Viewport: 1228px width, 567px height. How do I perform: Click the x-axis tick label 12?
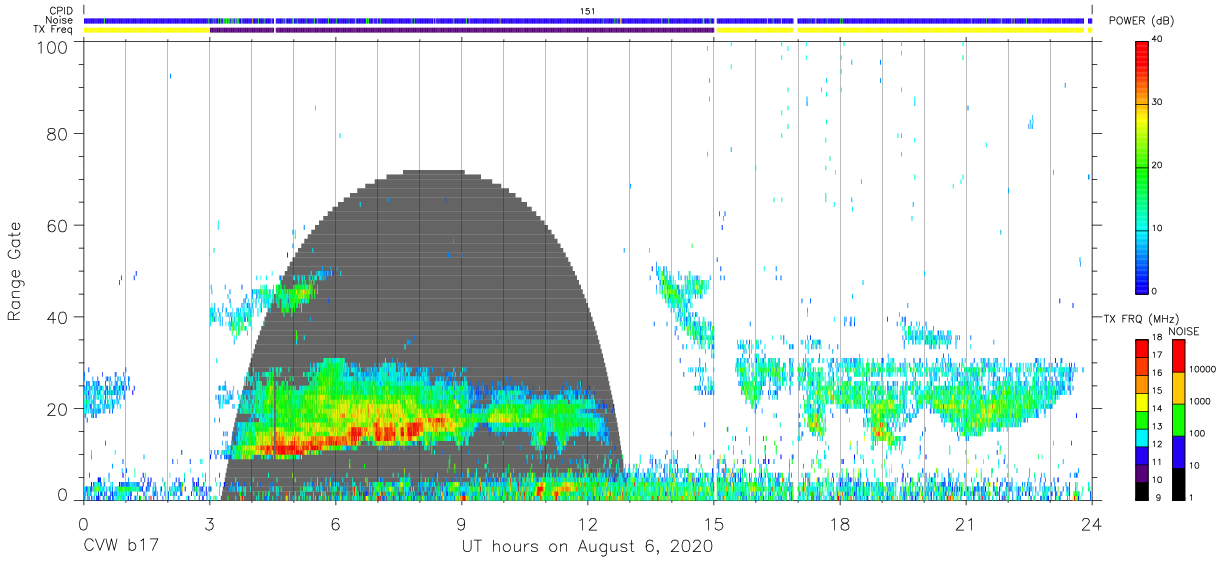(588, 523)
